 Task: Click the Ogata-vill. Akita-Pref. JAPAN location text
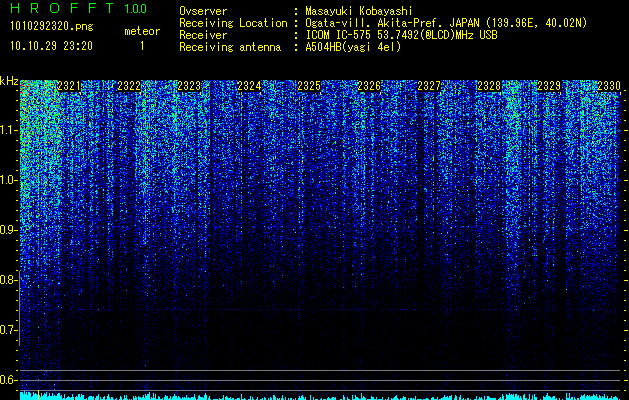coord(446,23)
